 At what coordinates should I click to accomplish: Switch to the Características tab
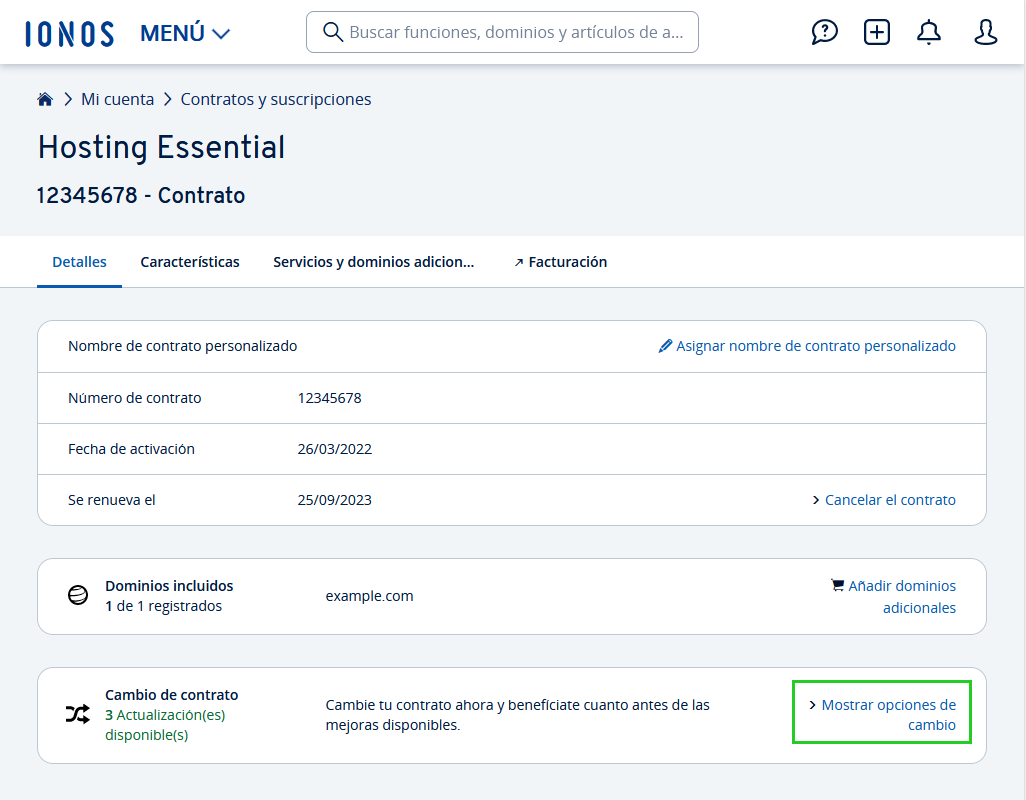point(190,262)
